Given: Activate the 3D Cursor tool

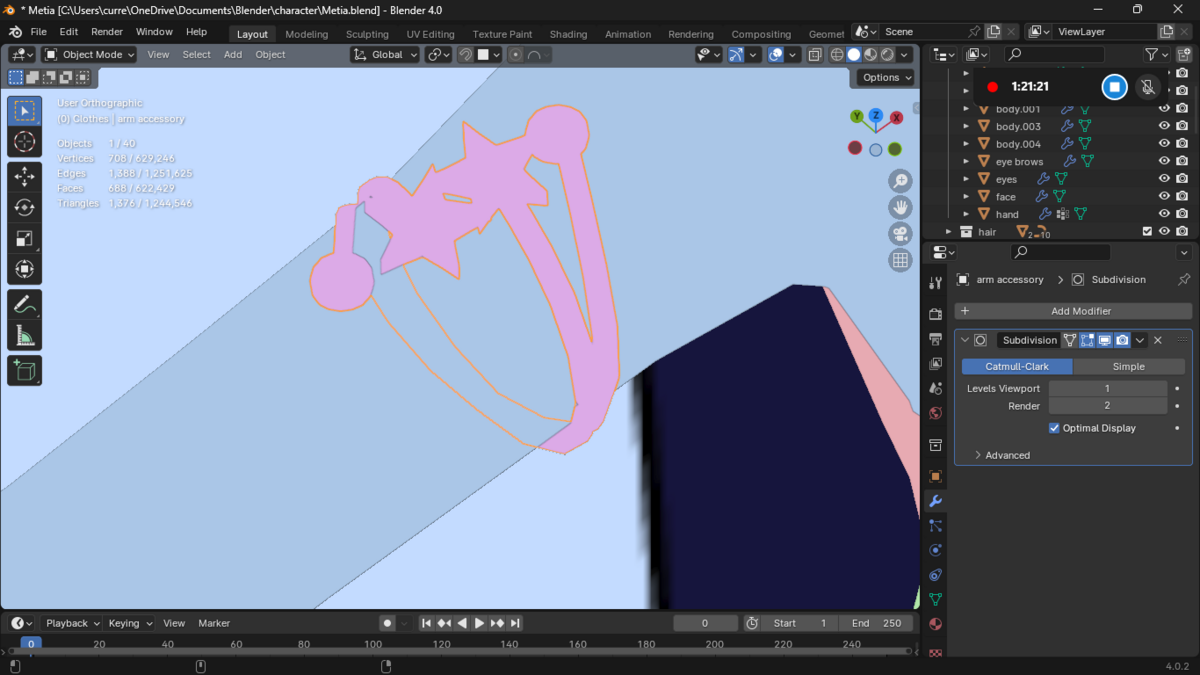Looking at the screenshot, I should (25, 142).
